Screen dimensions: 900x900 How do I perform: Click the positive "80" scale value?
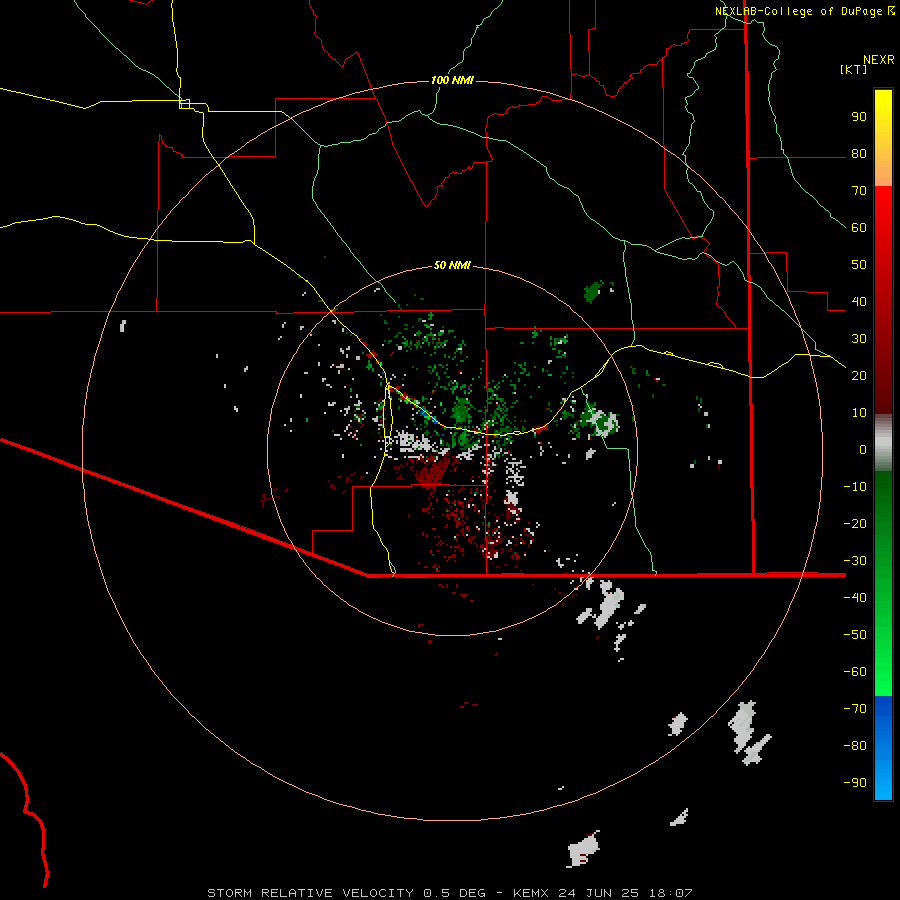(x=859, y=154)
